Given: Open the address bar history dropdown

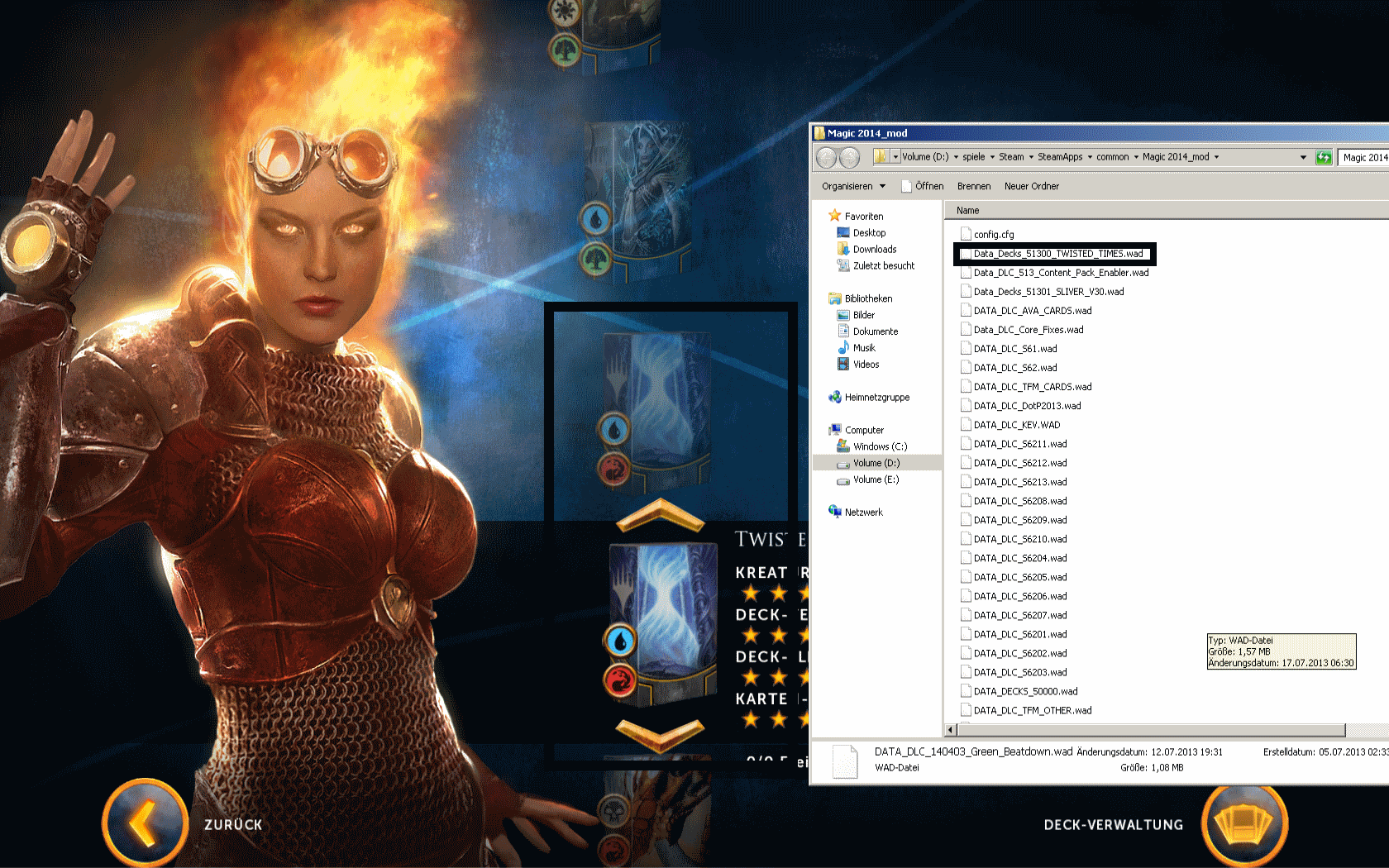Looking at the screenshot, I should point(1303,157).
